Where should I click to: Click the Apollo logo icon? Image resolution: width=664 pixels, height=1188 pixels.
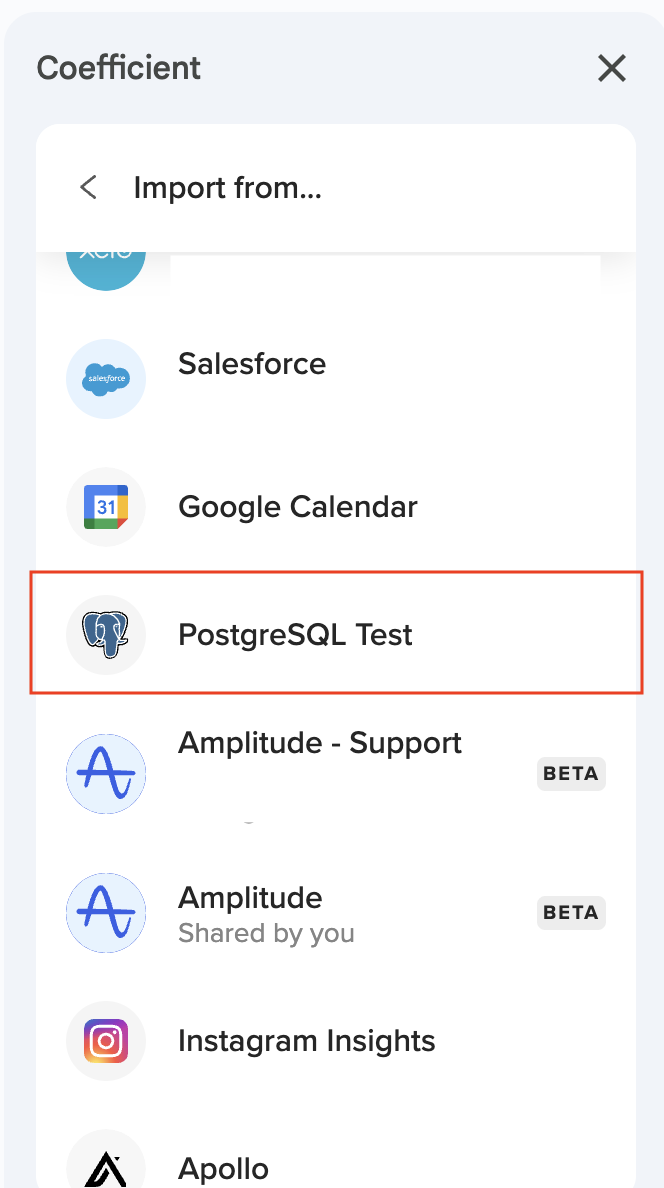pyautogui.click(x=106, y=1164)
